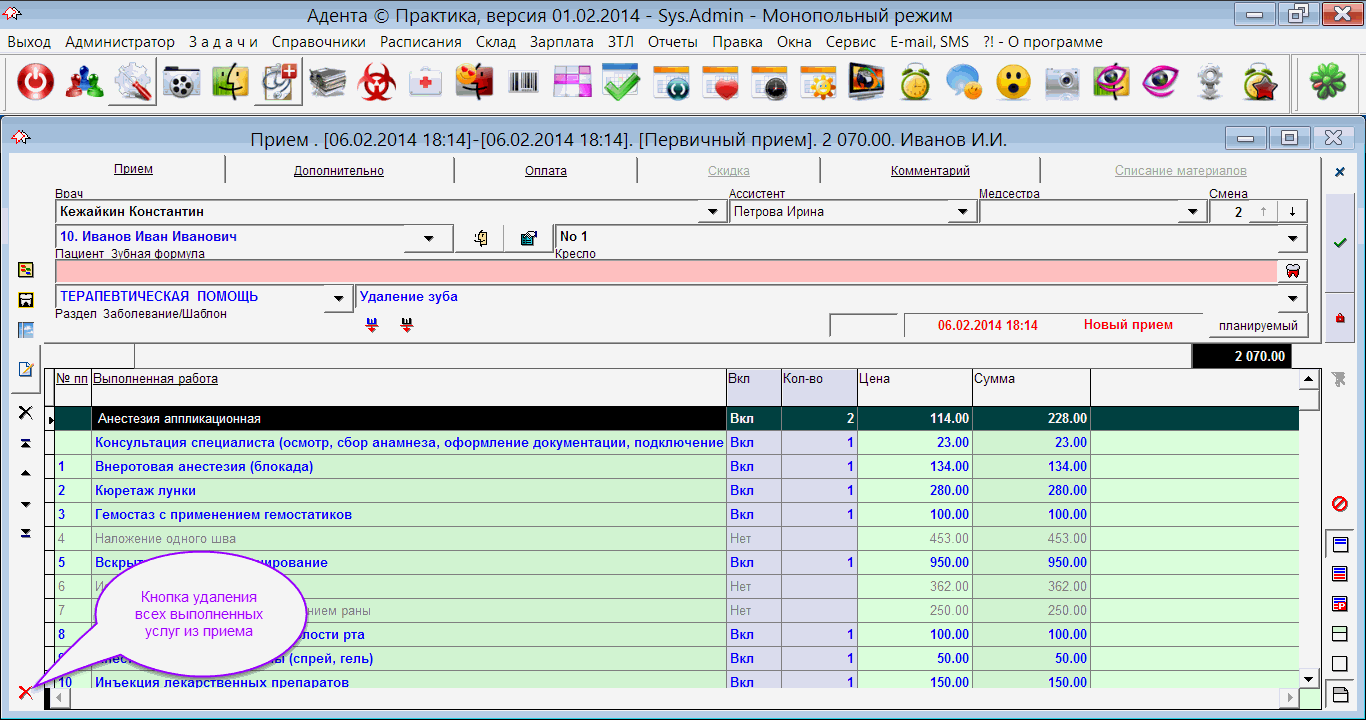Viewport: 1366px width, 720px height.
Task: Click the red prohibition sign icon
Action: pos(1340,503)
